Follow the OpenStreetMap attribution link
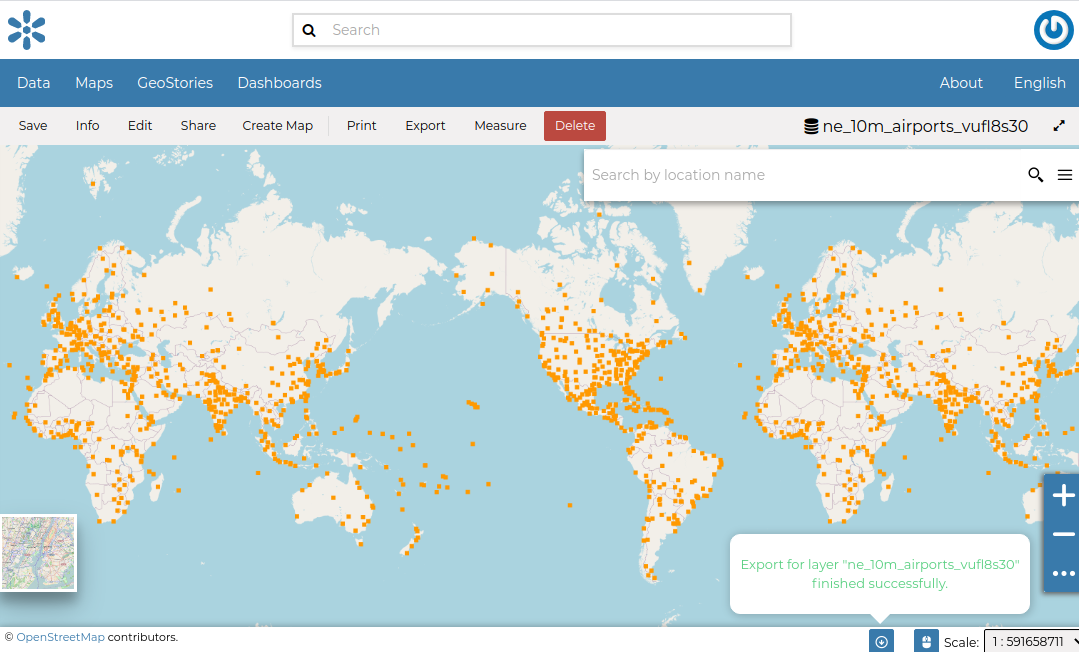 60,637
